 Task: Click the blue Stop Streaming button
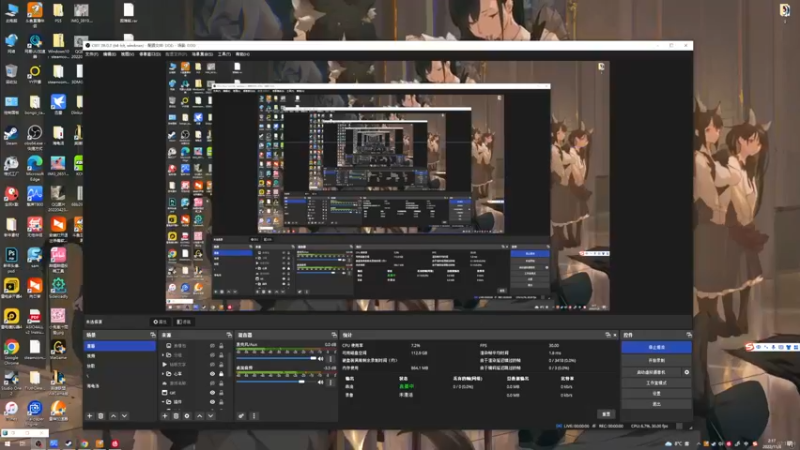point(656,347)
